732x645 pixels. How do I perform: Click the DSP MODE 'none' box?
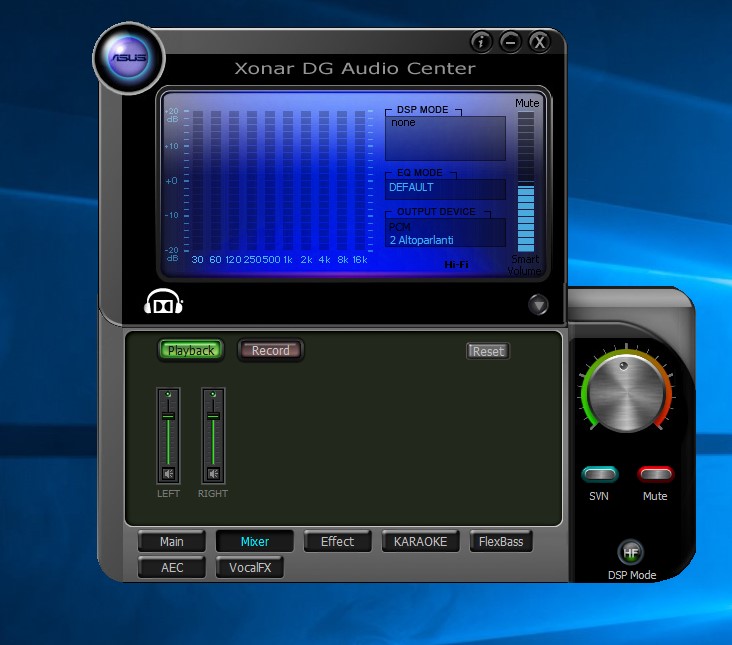click(445, 138)
